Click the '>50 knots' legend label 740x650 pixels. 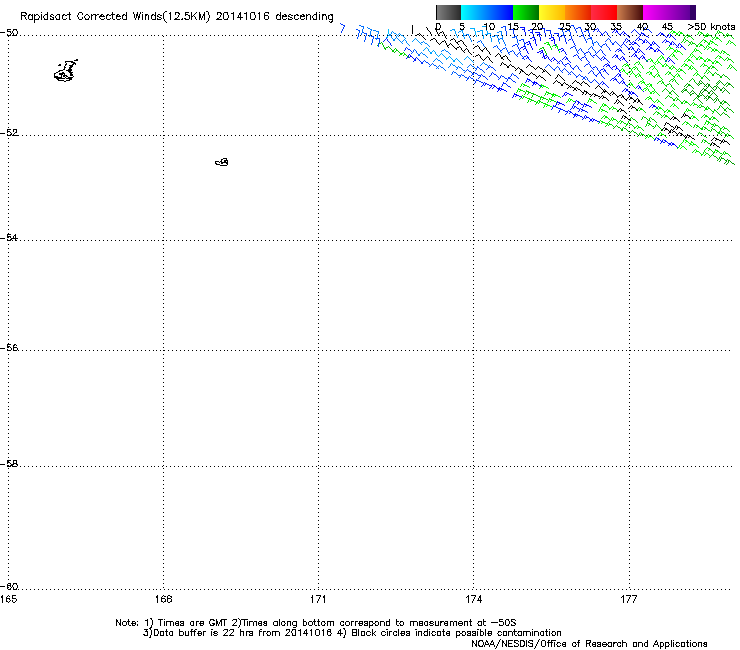(711, 27)
